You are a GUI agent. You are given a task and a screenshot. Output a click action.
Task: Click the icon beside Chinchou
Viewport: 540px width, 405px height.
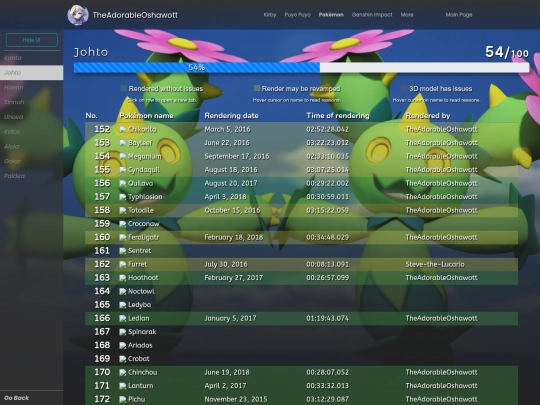pos(123,372)
